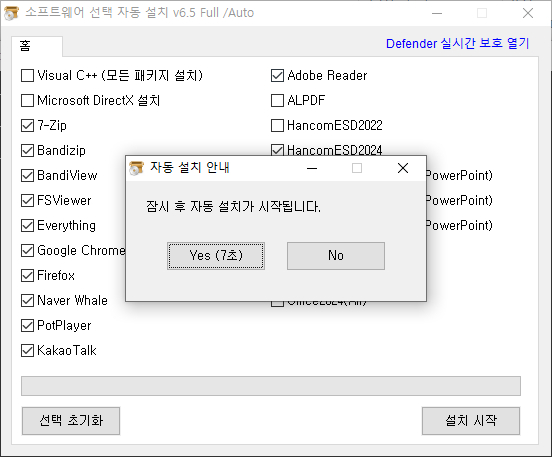This screenshot has height=457, width=552.
Task: Uncheck the Adobe Reader checkbox
Action: point(277,75)
